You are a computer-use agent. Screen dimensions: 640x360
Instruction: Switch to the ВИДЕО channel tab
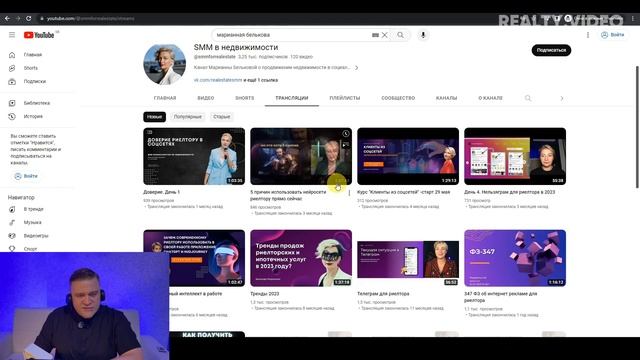[x=206, y=98]
